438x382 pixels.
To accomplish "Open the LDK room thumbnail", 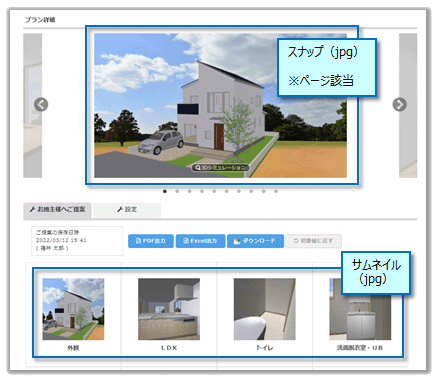I will [169, 309].
